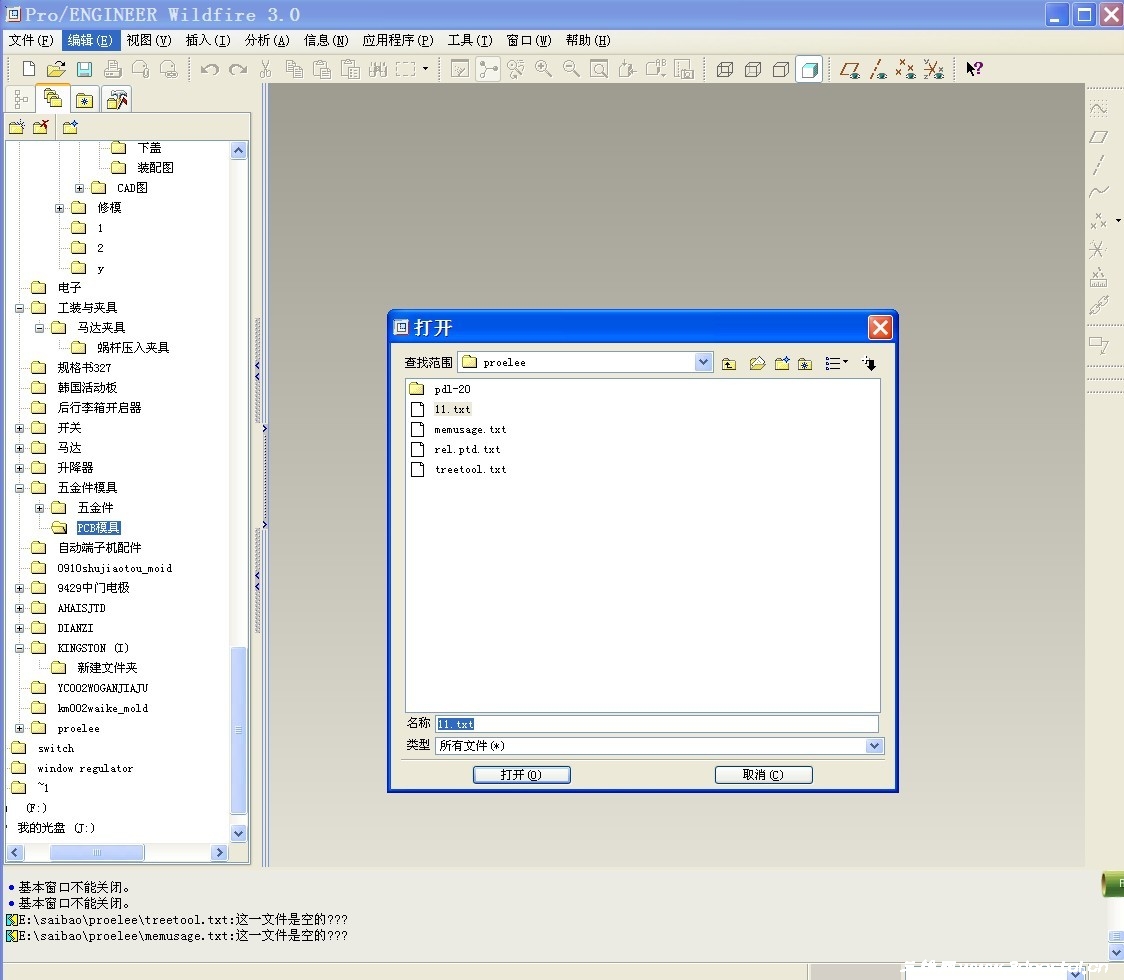The height and width of the screenshot is (980, 1124).
Task: Click add folder icon in navigator toolbar
Action: [16, 128]
